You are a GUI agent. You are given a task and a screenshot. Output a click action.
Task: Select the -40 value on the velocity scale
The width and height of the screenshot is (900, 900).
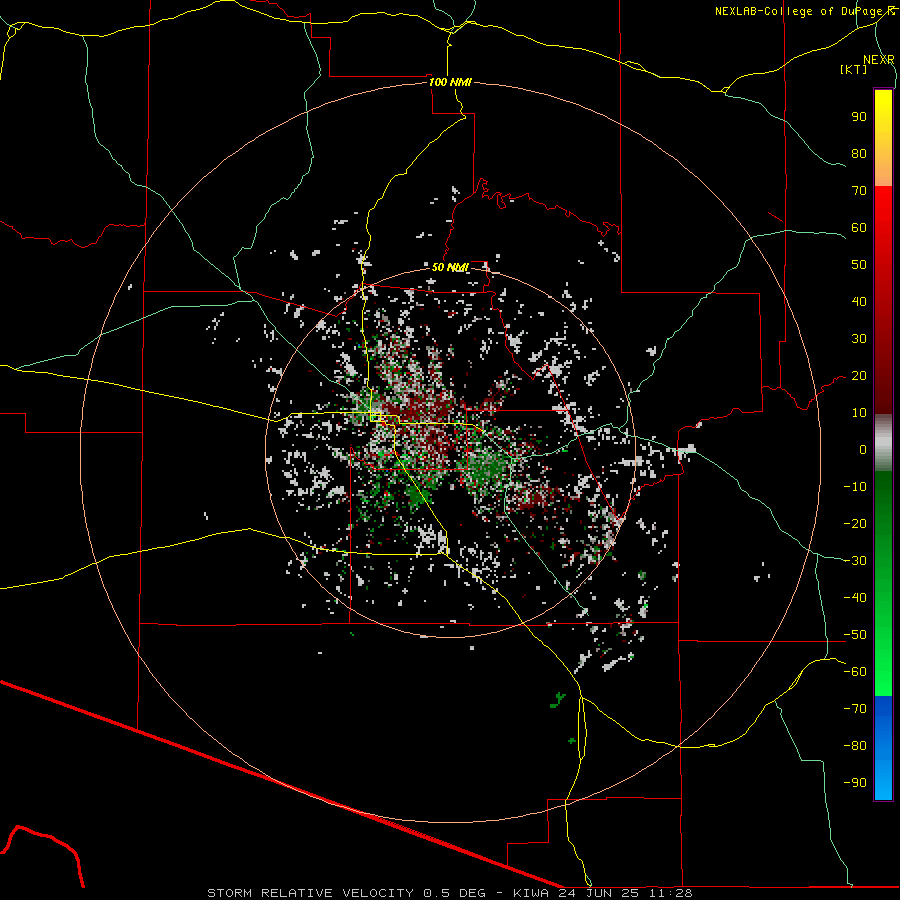855,598
